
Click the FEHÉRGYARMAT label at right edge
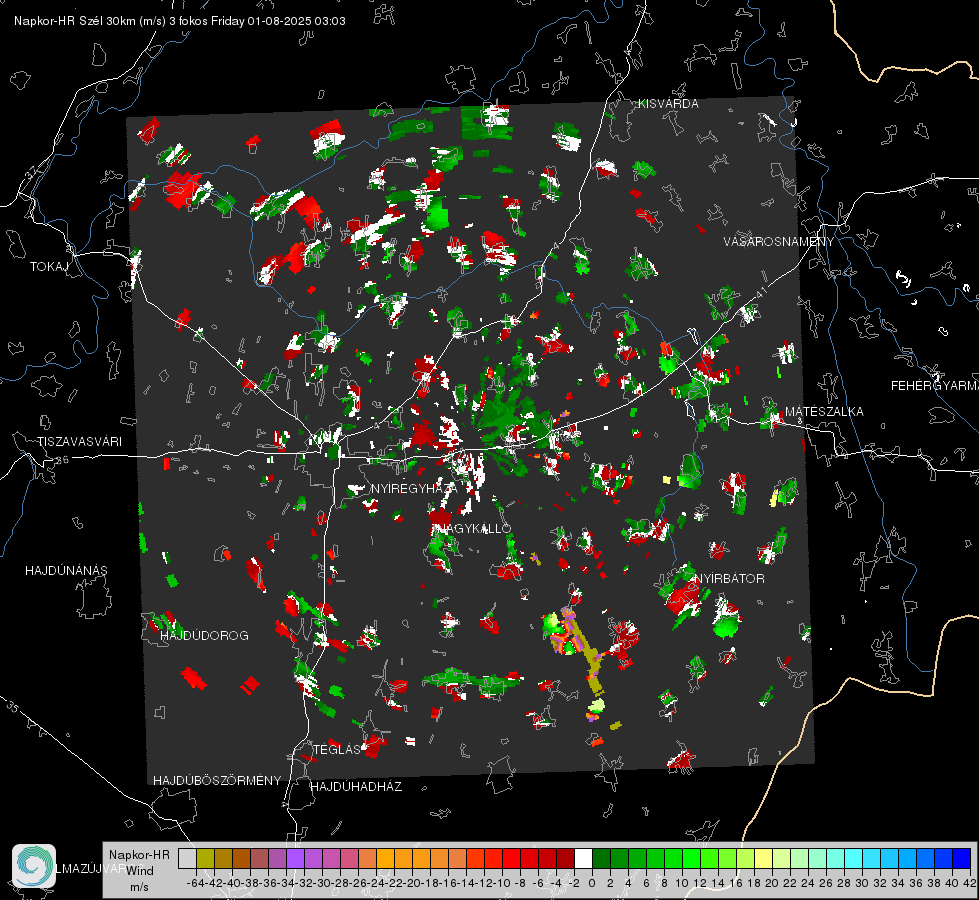tap(934, 386)
